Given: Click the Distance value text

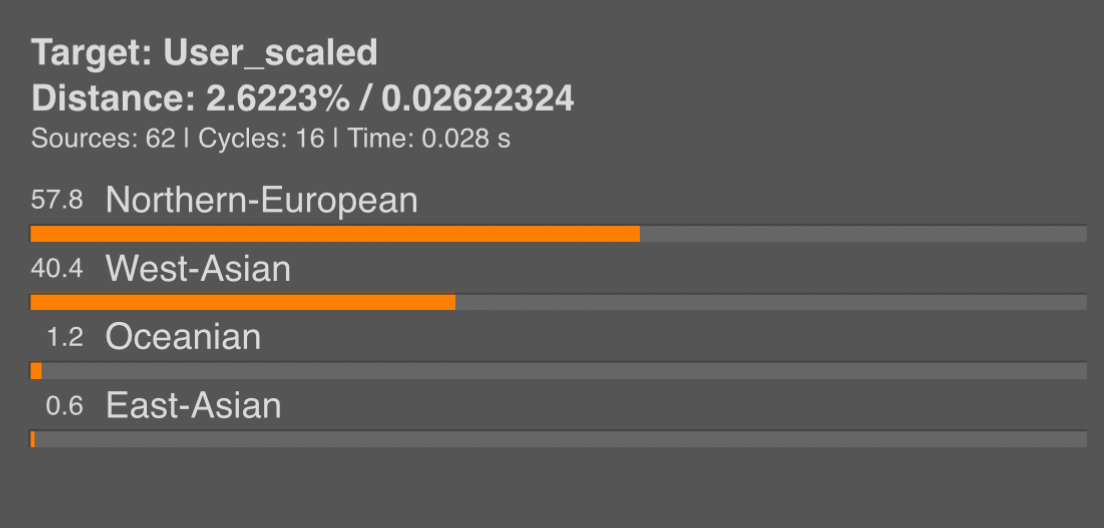Looking at the screenshot, I should 390,99.
